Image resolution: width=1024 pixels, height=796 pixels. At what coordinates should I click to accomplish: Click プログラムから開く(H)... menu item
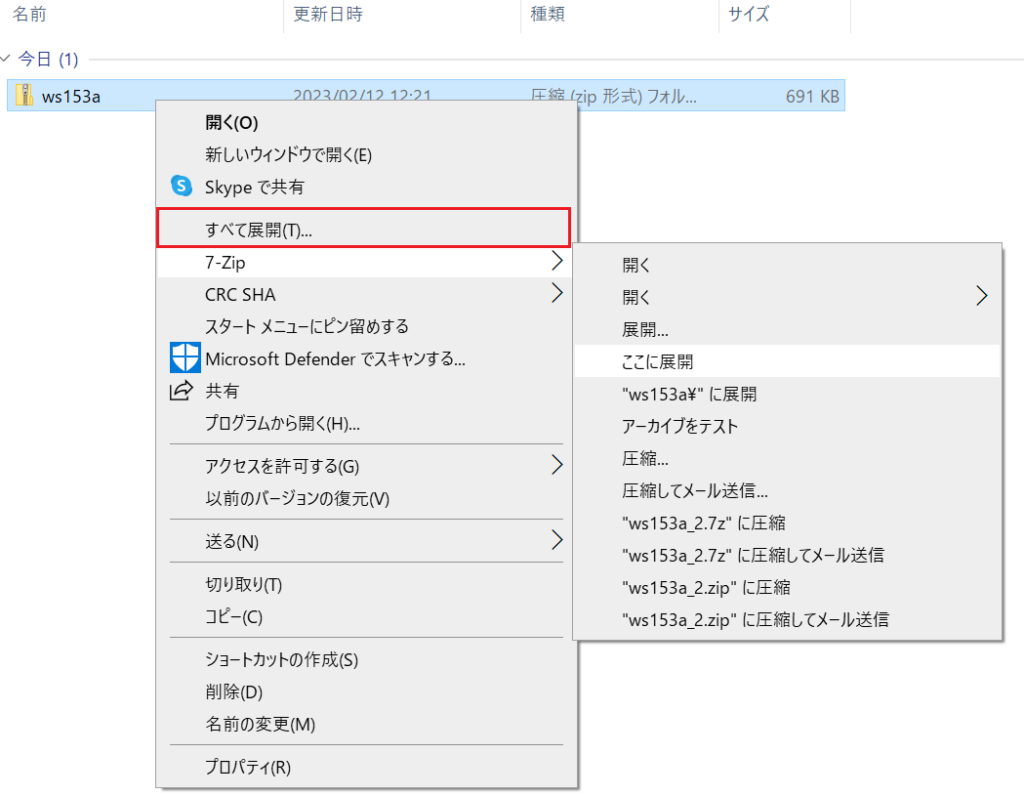tap(282, 423)
